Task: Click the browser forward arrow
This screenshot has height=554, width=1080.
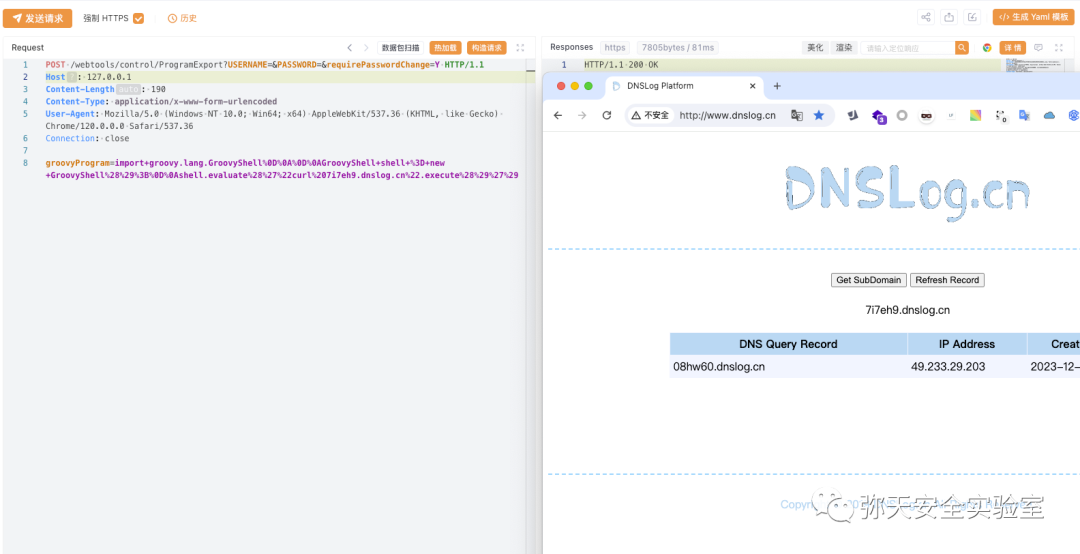Action: [x=582, y=115]
